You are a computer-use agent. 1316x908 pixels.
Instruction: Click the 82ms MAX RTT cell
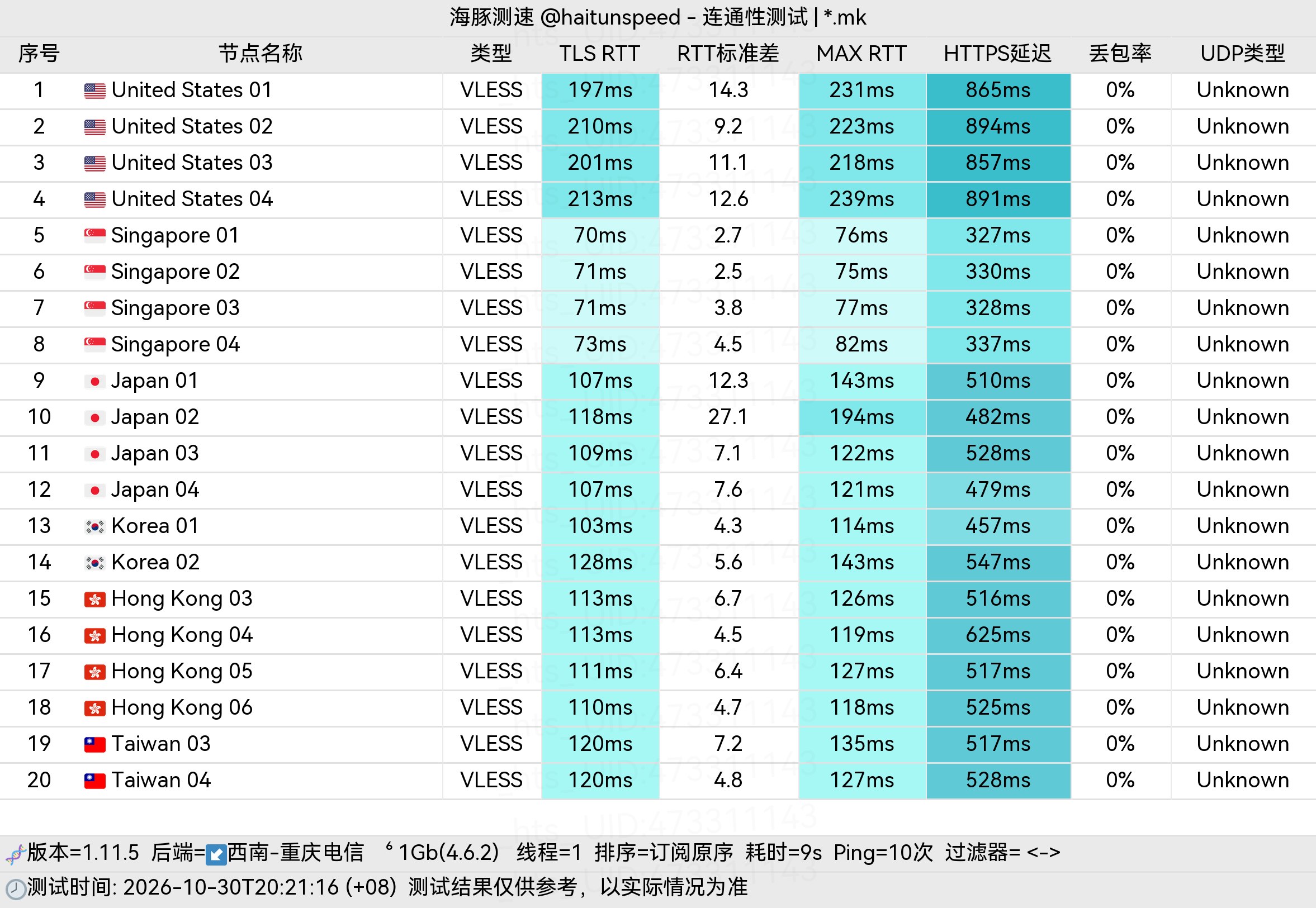pyautogui.click(x=862, y=345)
